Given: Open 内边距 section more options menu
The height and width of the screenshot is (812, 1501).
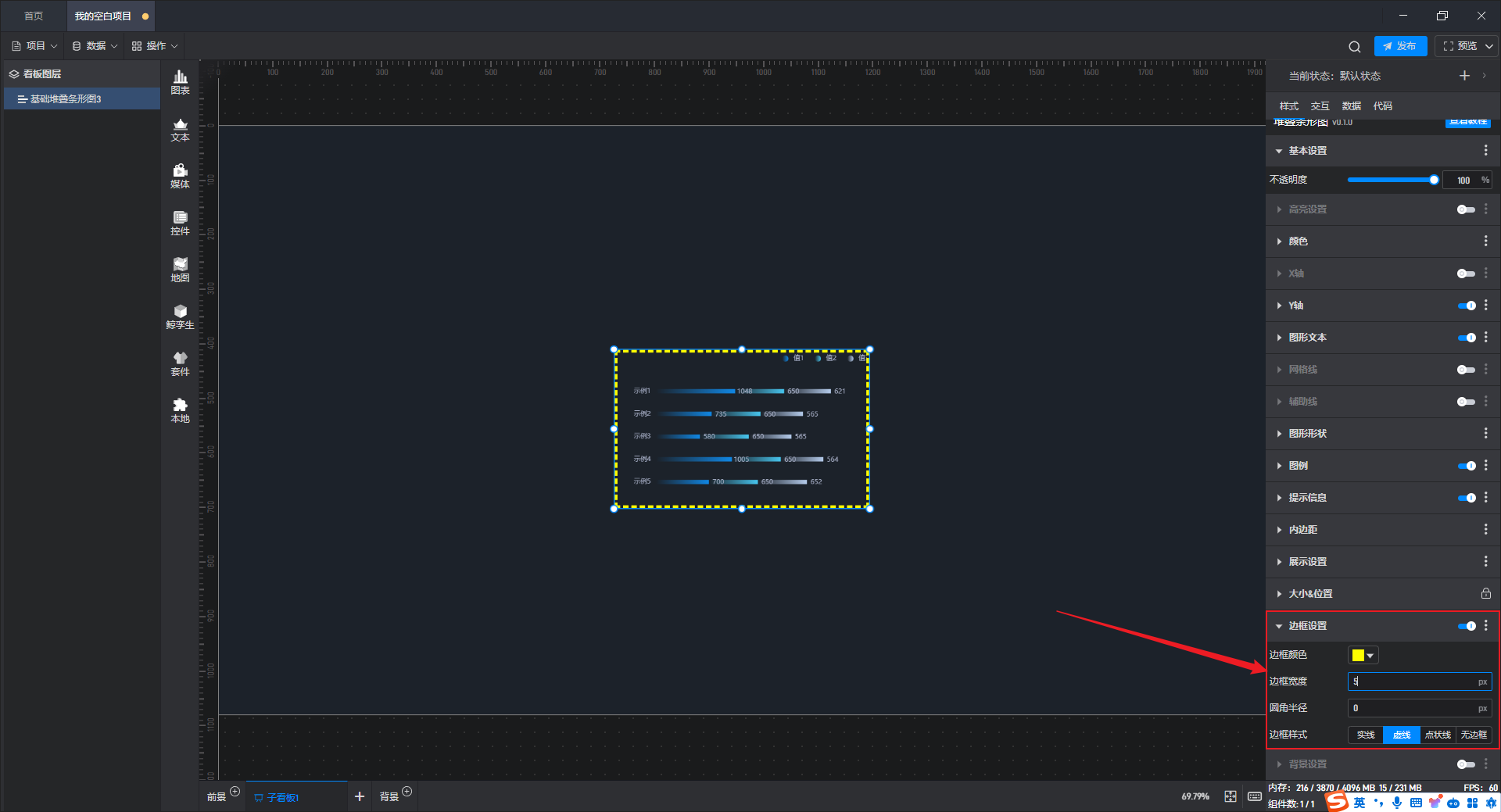Looking at the screenshot, I should click(x=1485, y=529).
